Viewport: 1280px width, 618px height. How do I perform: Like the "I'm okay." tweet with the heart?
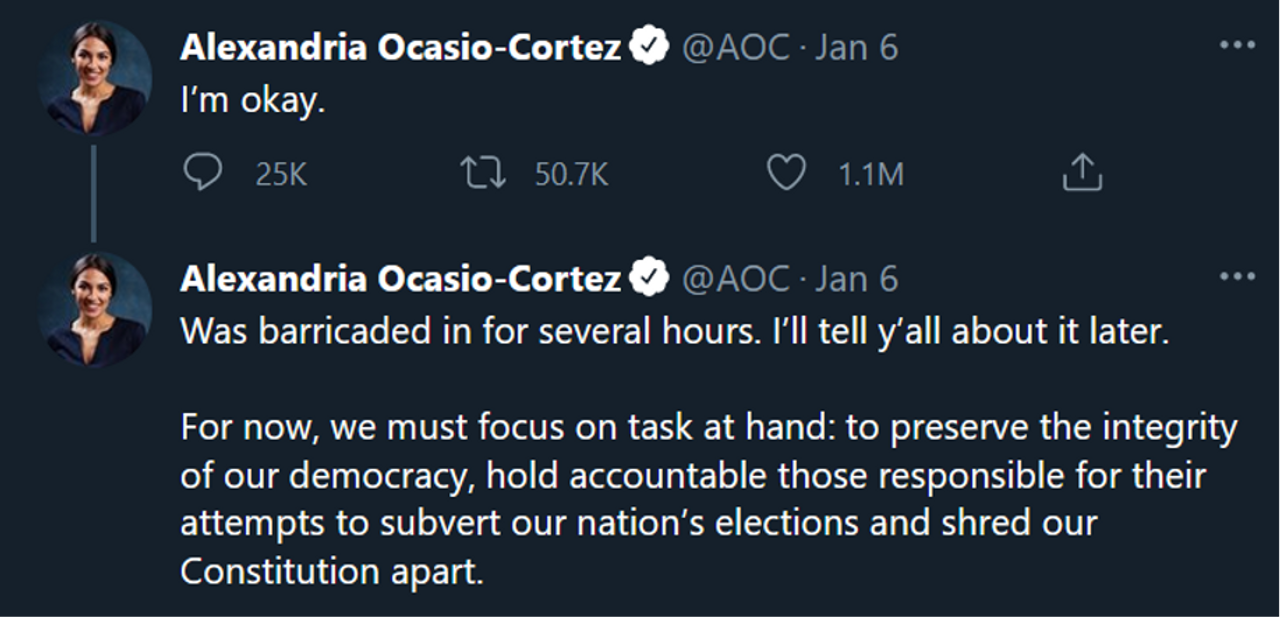(786, 175)
